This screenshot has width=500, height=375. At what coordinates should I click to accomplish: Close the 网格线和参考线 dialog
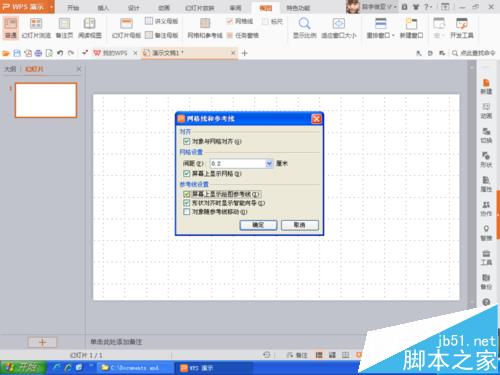point(316,119)
